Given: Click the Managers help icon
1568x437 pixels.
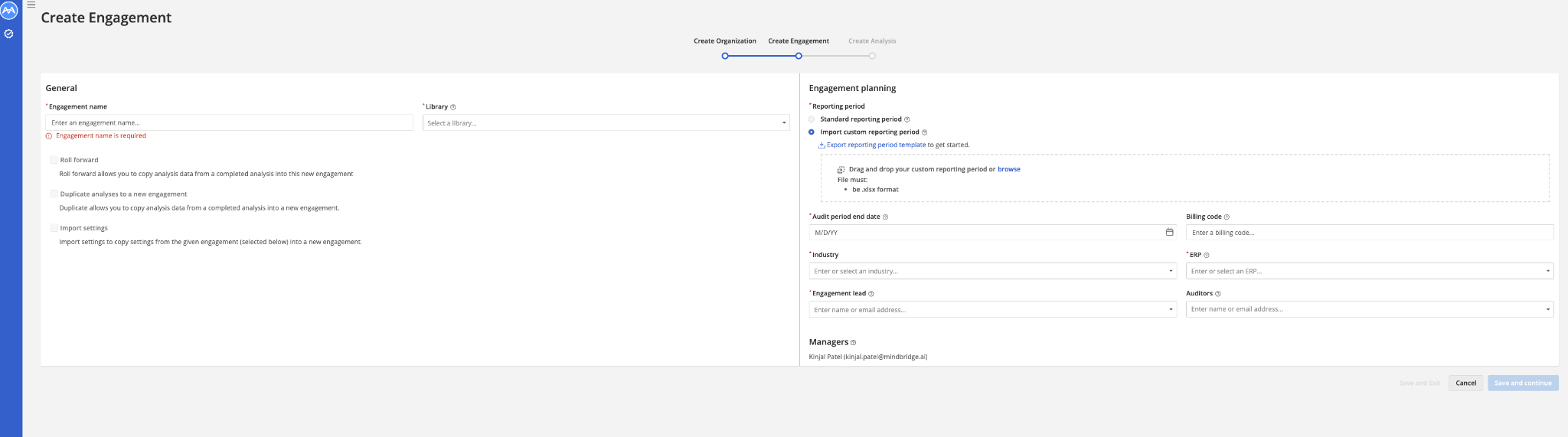Looking at the screenshot, I should [854, 343].
